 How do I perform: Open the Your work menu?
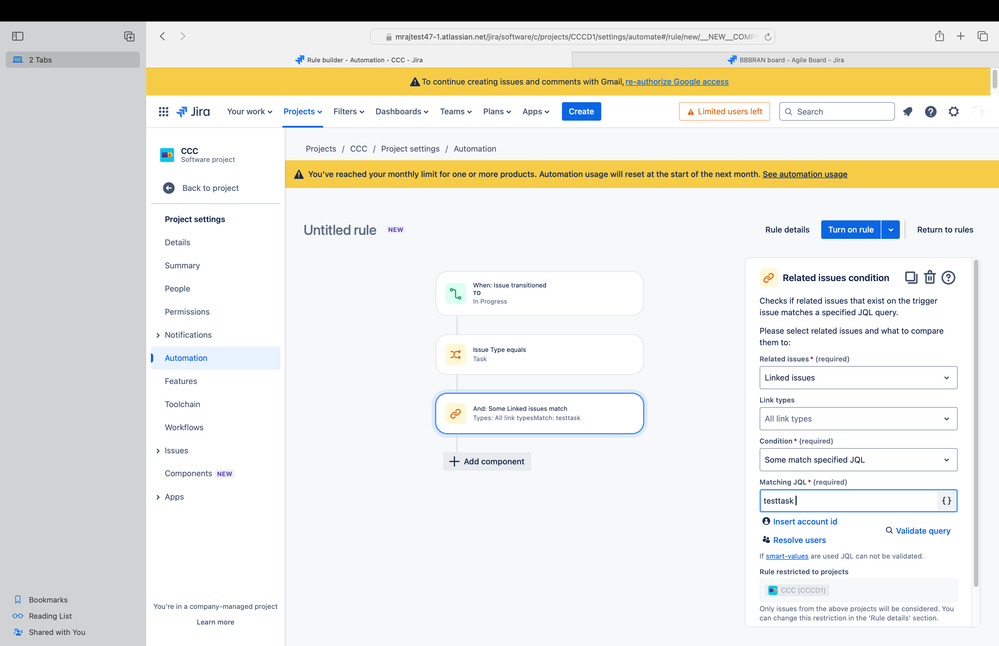click(x=249, y=111)
